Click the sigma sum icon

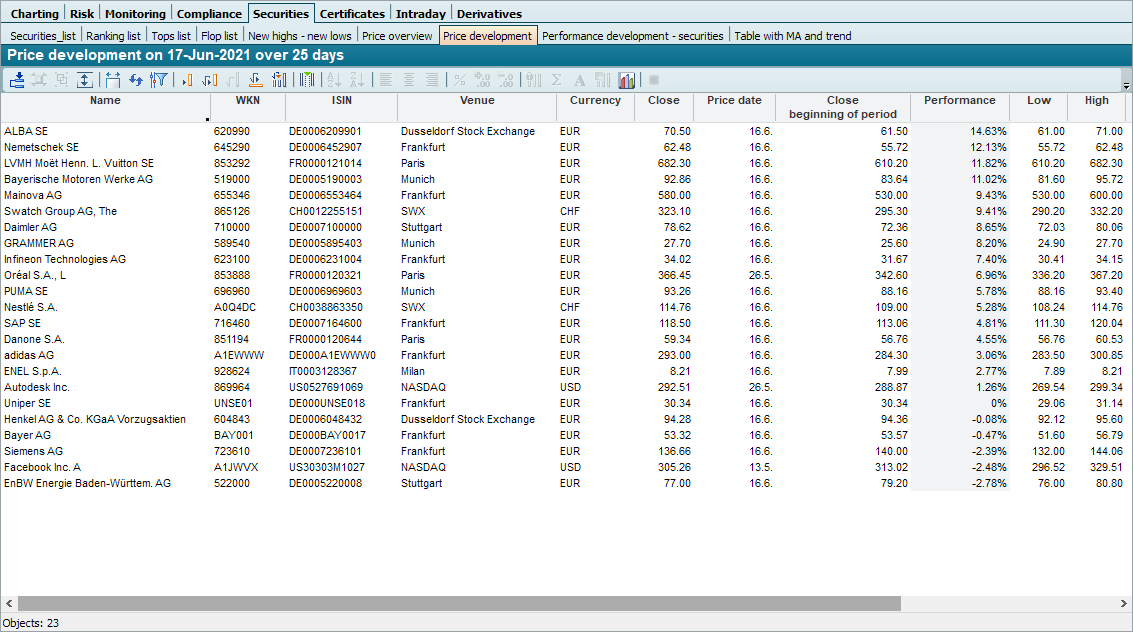pos(556,80)
